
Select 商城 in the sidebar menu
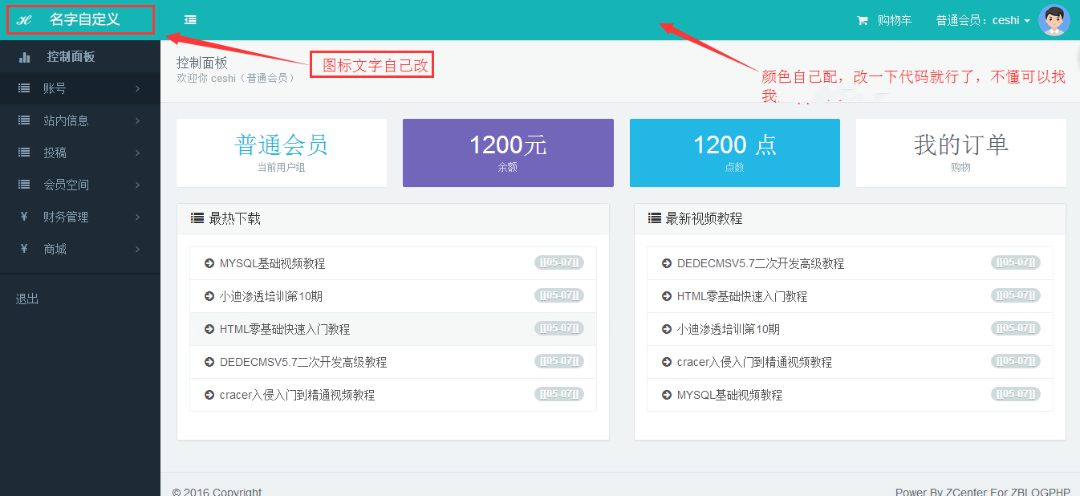(x=55, y=249)
